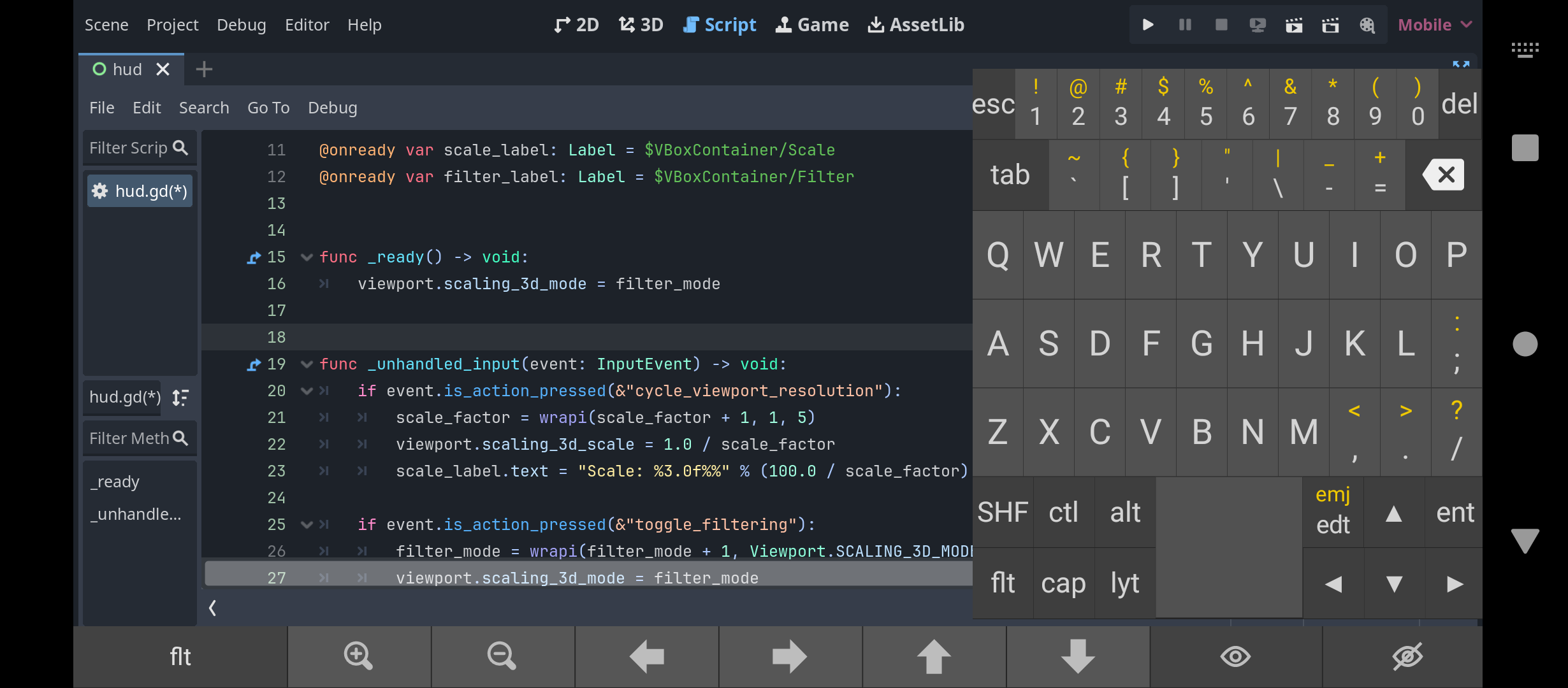The width and height of the screenshot is (1568, 688).
Task: Add a new scene tab
Action: 204,69
